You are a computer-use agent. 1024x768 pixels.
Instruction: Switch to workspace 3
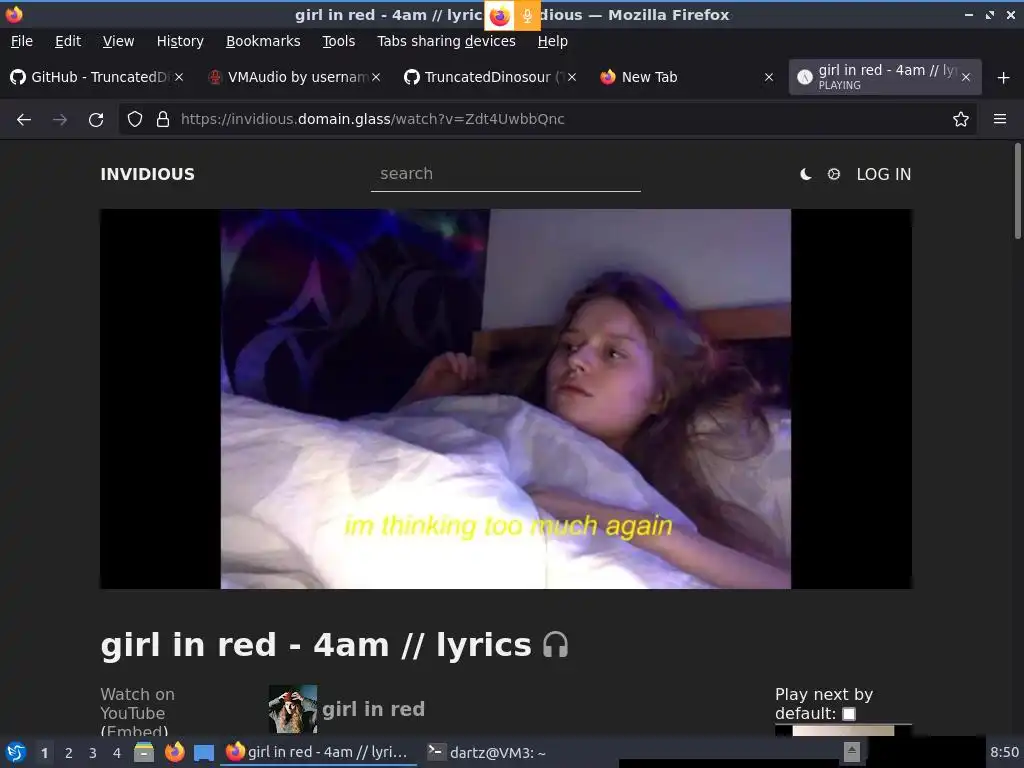tap(93, 753)
